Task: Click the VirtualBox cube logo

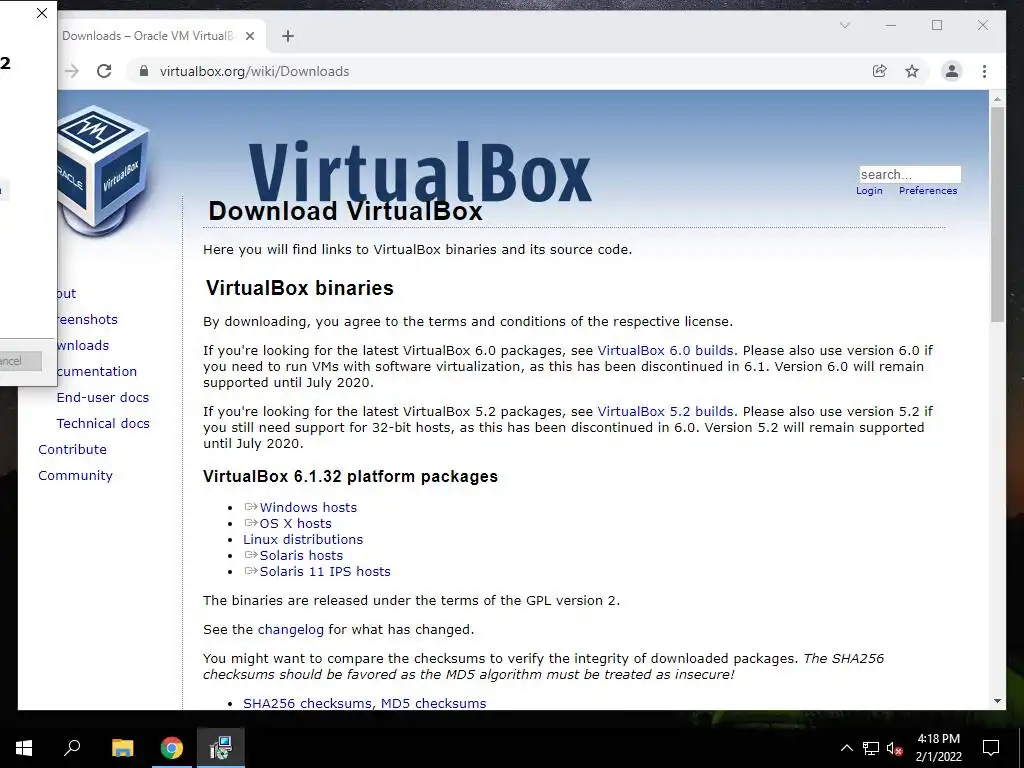Action: [103, 171]
